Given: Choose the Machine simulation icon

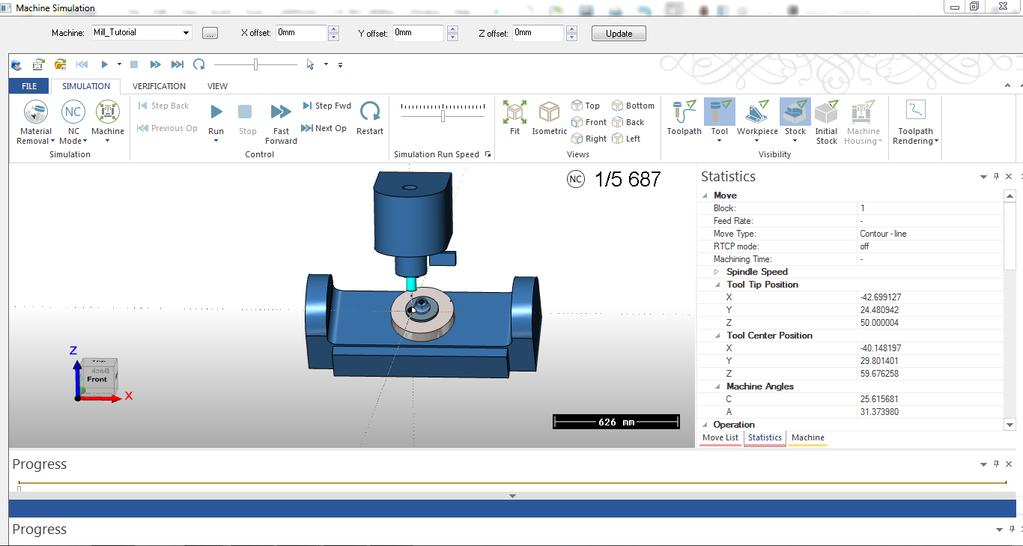Looking at the screenshot, I should tap(108, 112).
